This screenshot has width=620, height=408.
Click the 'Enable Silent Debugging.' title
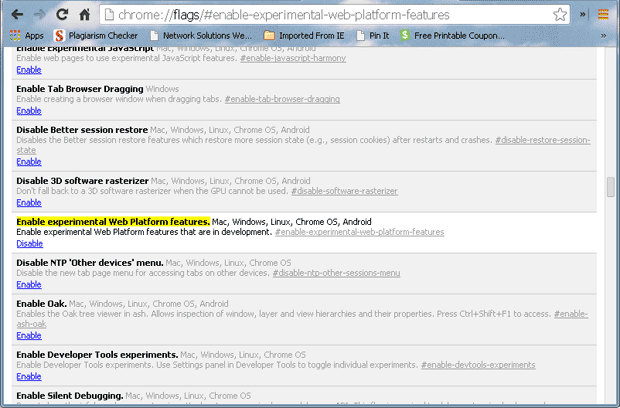70,395
